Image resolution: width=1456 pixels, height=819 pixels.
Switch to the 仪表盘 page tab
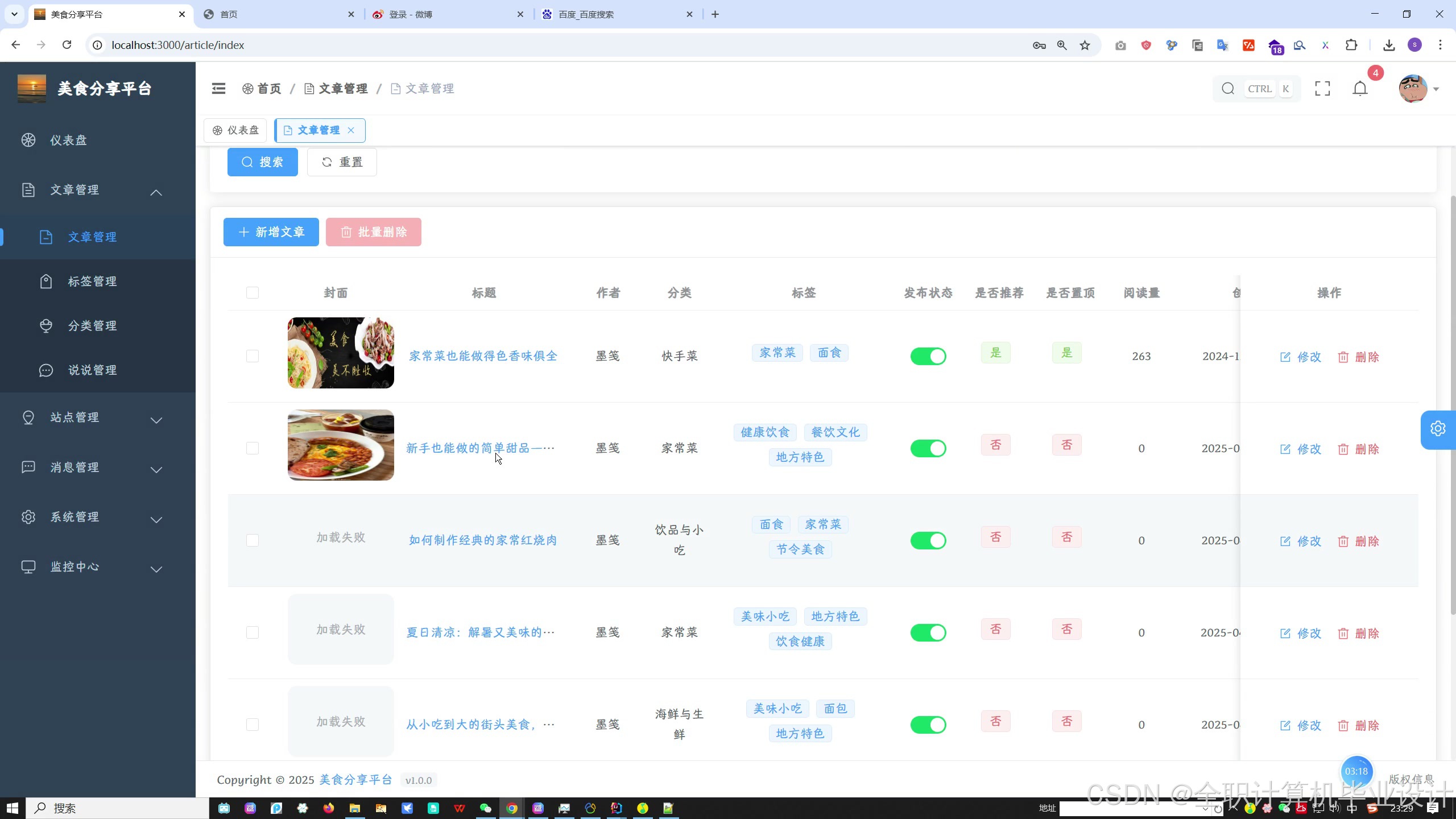(235, 130)
